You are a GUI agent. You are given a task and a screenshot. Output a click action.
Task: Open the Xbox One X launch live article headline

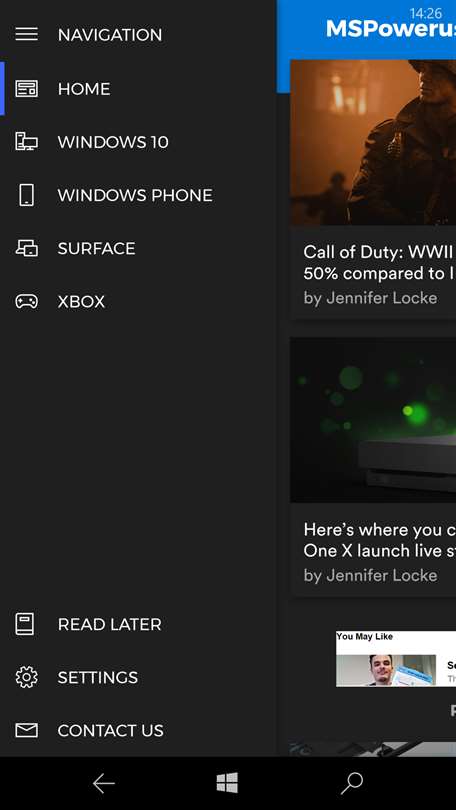click(380, 540)
